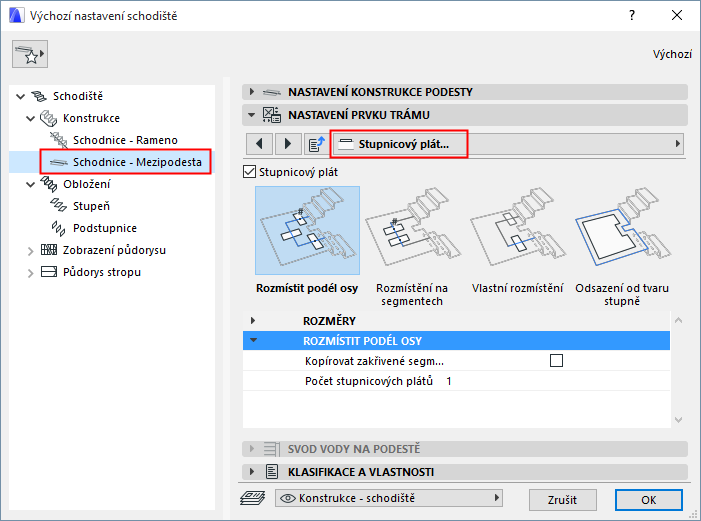The image size is (701, 521).
Task: Click the Schodnice - Rameno icon
Action: 59,140
